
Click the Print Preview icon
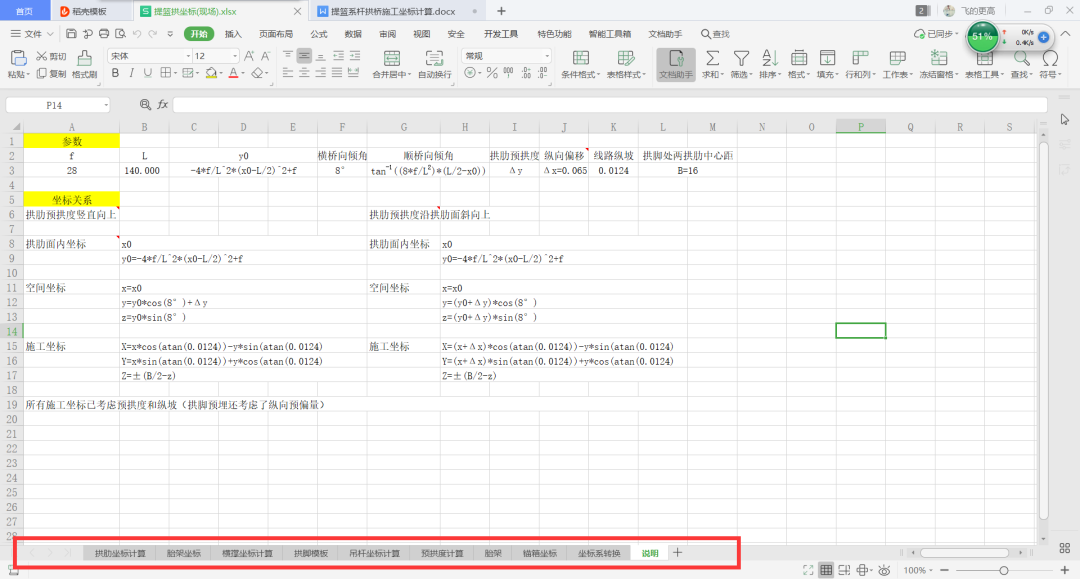(x=121, y=34)
